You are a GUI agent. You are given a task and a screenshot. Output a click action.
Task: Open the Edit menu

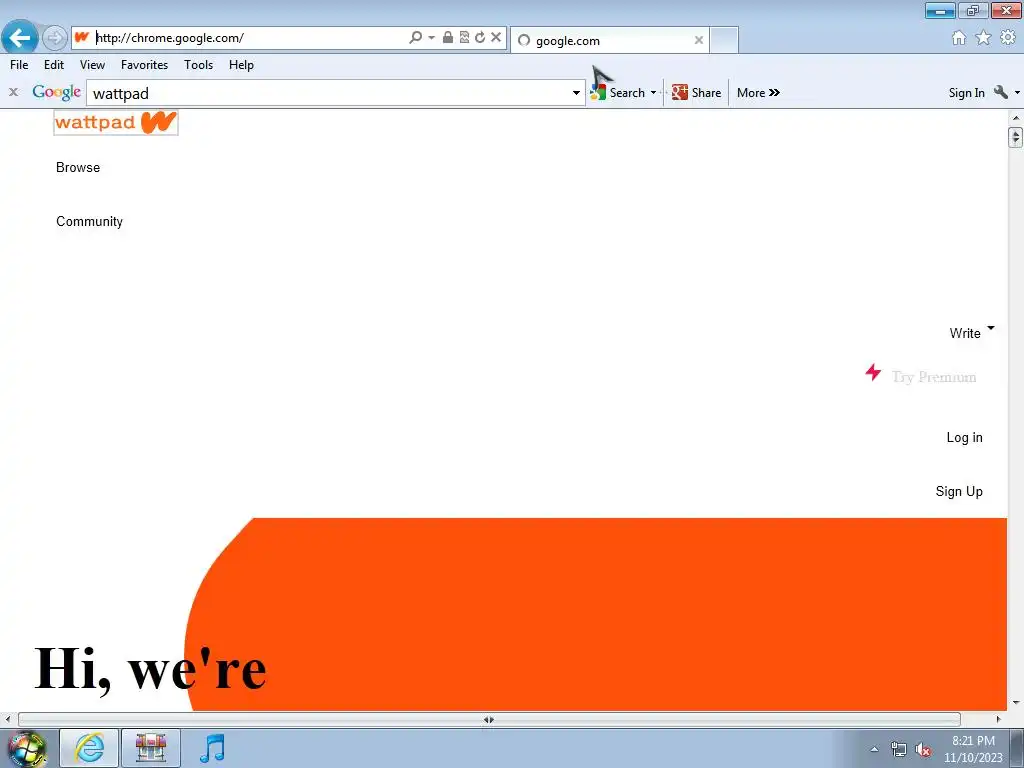pyautogui.click(x=54, y=65)
